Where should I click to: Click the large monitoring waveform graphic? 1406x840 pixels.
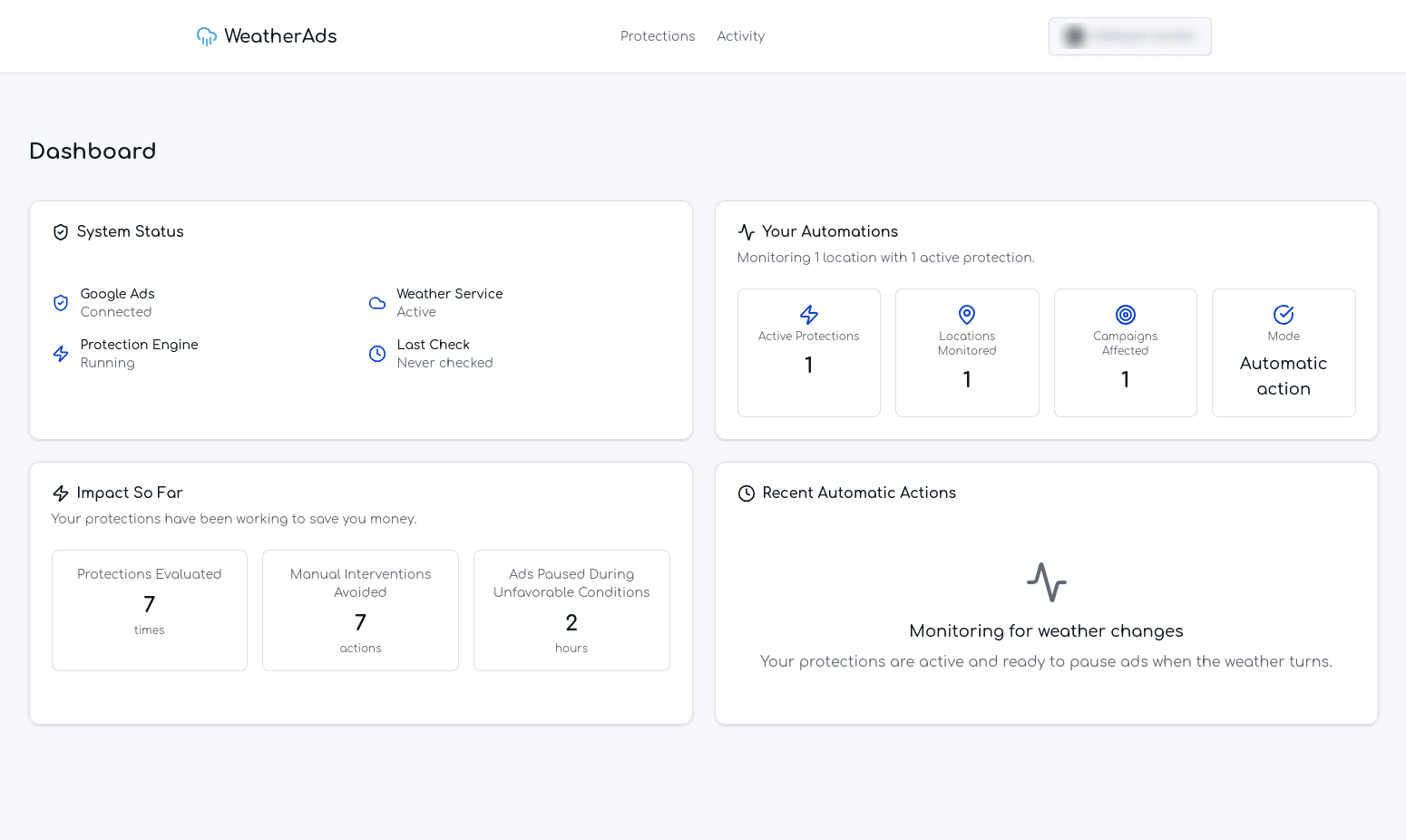coord(1046,582)
